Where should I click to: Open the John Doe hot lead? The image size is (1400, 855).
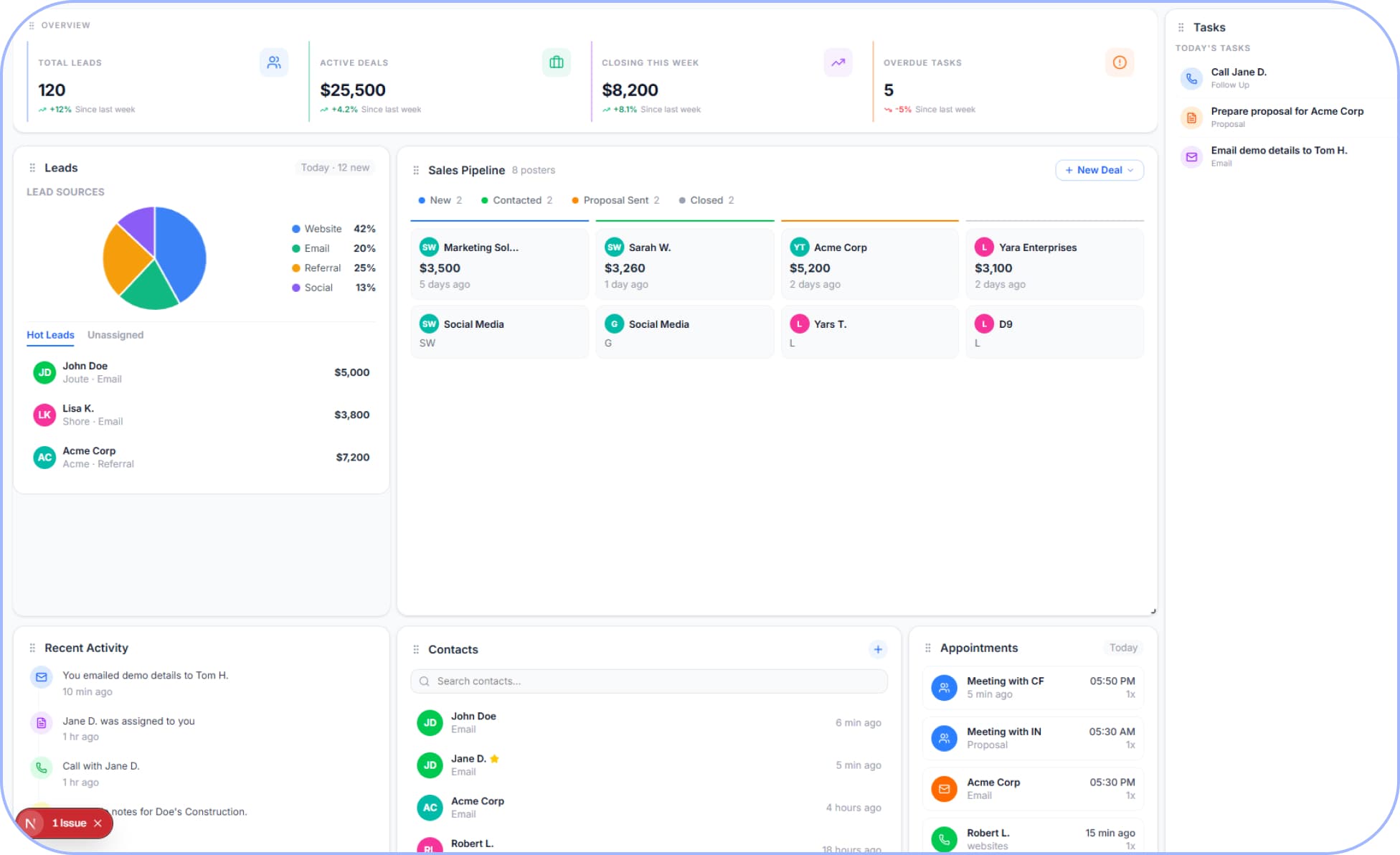202,372
